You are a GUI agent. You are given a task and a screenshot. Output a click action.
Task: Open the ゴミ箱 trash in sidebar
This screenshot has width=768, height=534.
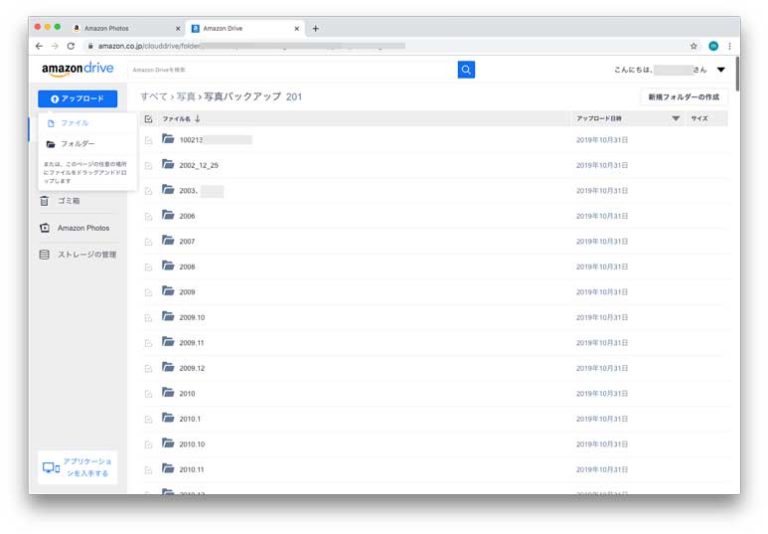coord(76,200)
